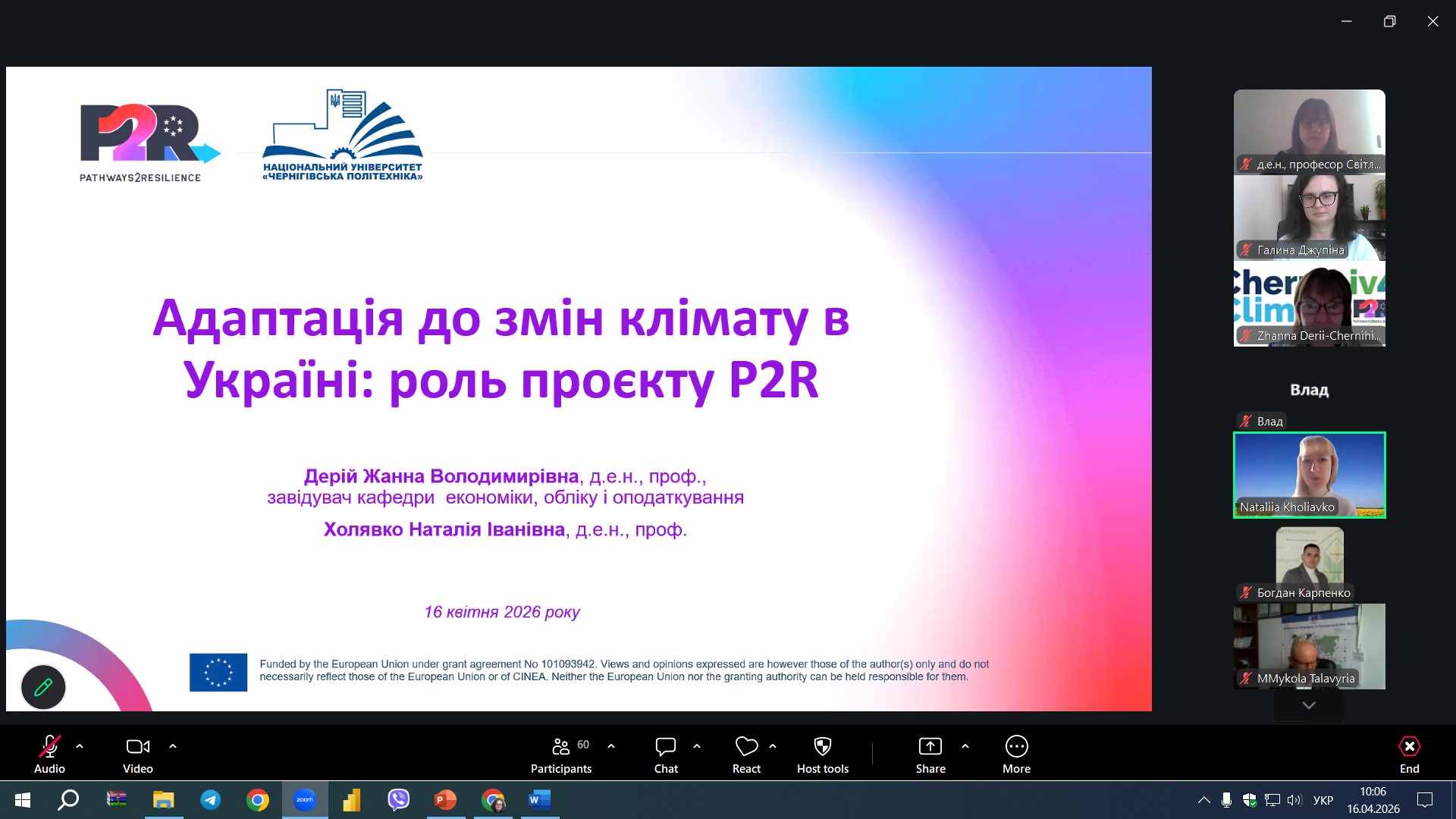Image resolution: width=1456 pixels, height=819 pixels.
Task: Switch input language with УКР indicator
Action: [1323, 800]
